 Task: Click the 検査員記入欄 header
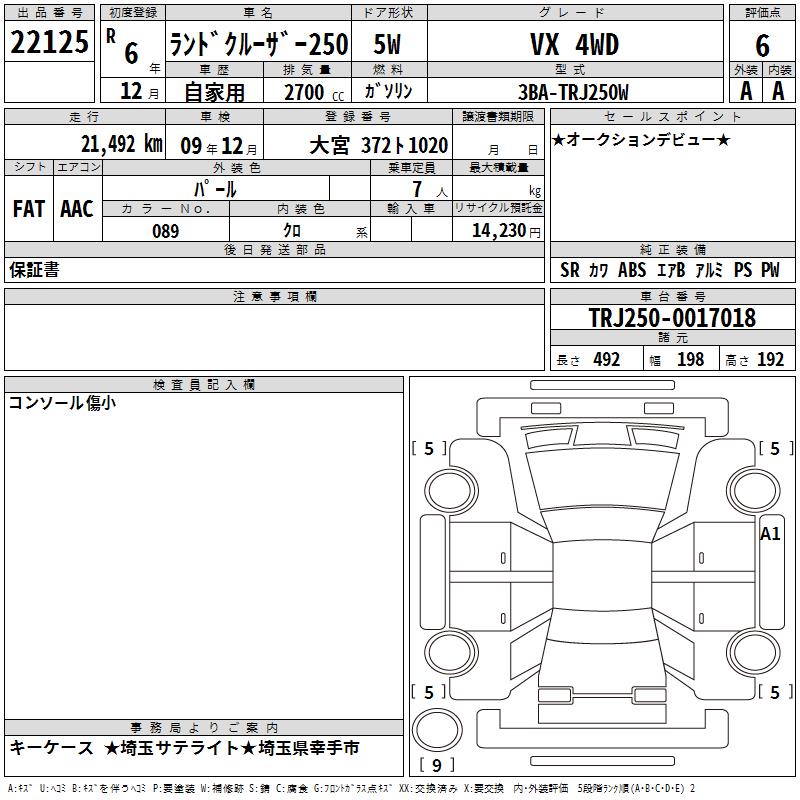pos(204,384)
